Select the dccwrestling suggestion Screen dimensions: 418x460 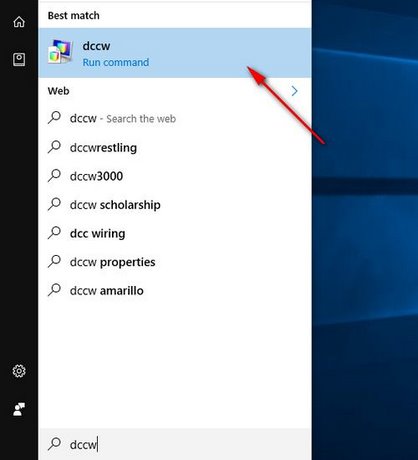click(175, 147)
